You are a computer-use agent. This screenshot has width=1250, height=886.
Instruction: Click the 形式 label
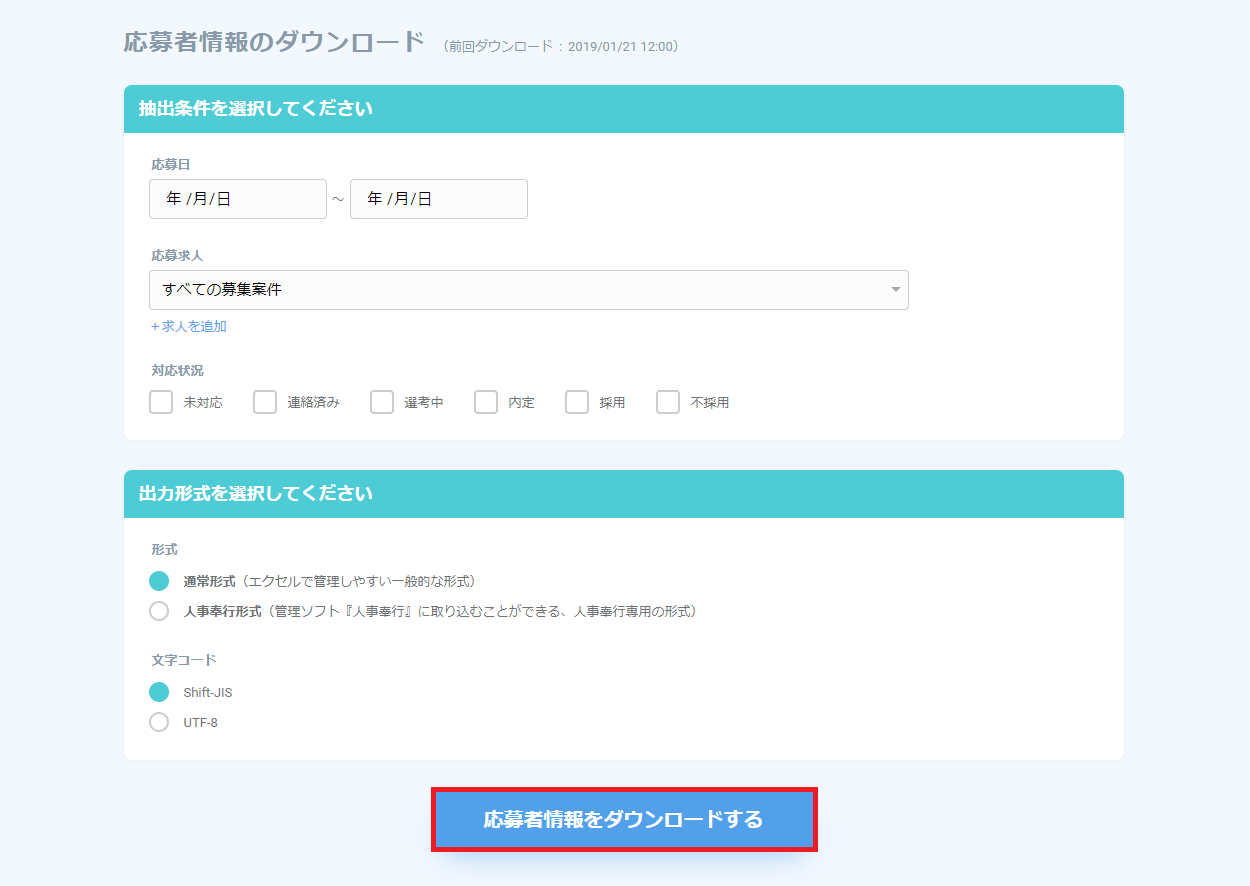(x=164, y=549)
